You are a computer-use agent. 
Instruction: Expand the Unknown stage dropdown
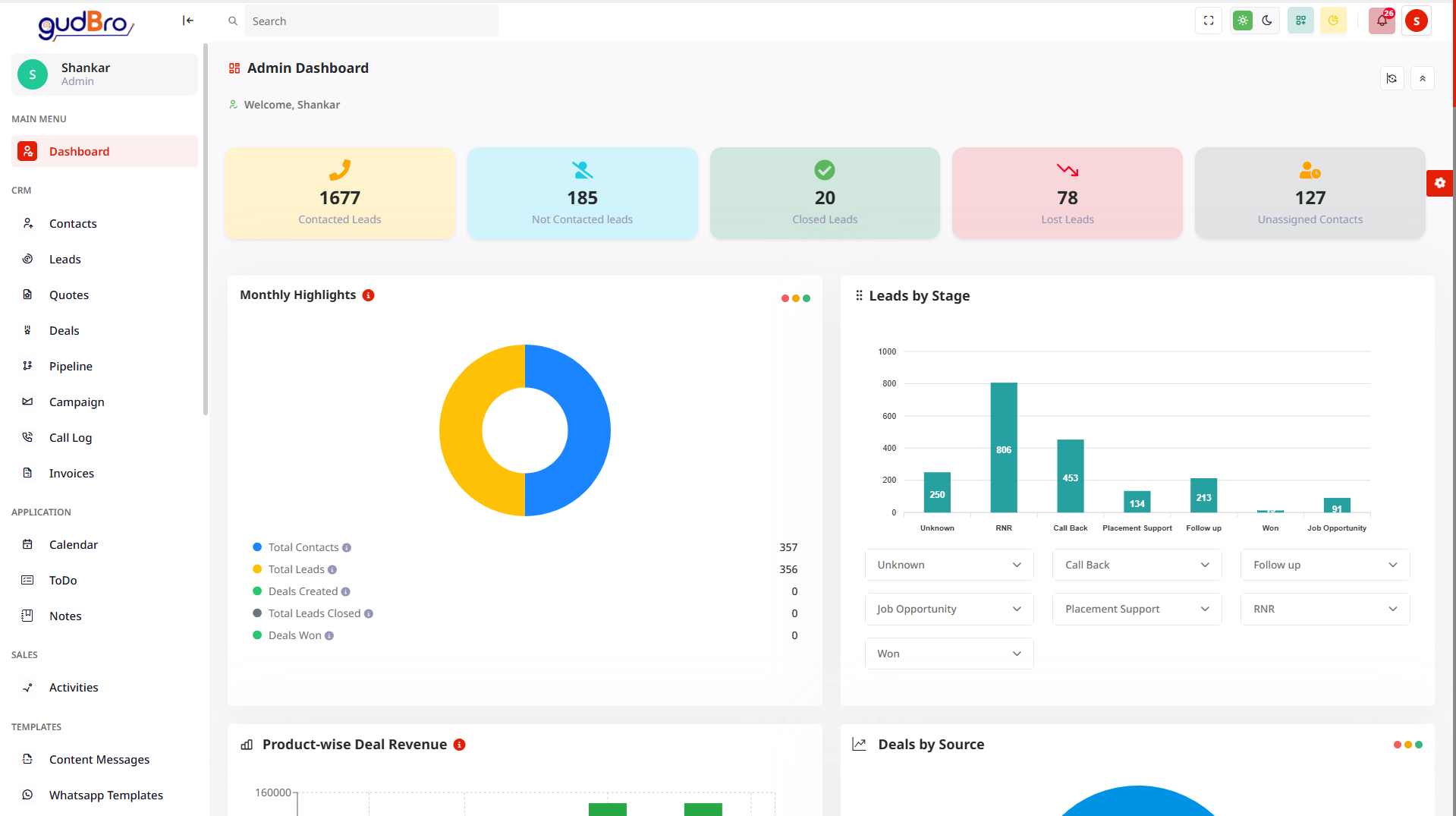pos(949,565)
